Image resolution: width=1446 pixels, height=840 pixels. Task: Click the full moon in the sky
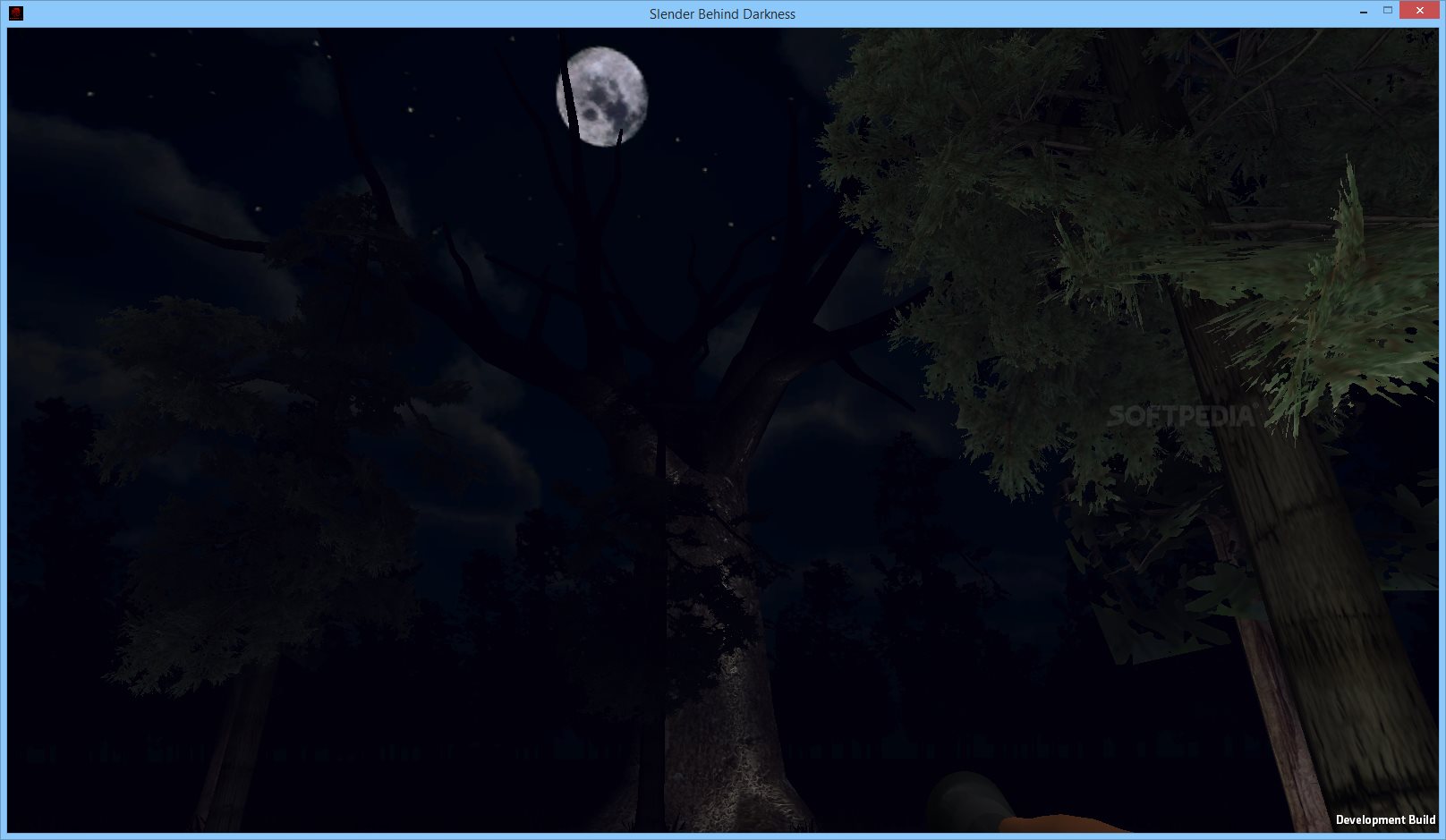pos(601,97)
